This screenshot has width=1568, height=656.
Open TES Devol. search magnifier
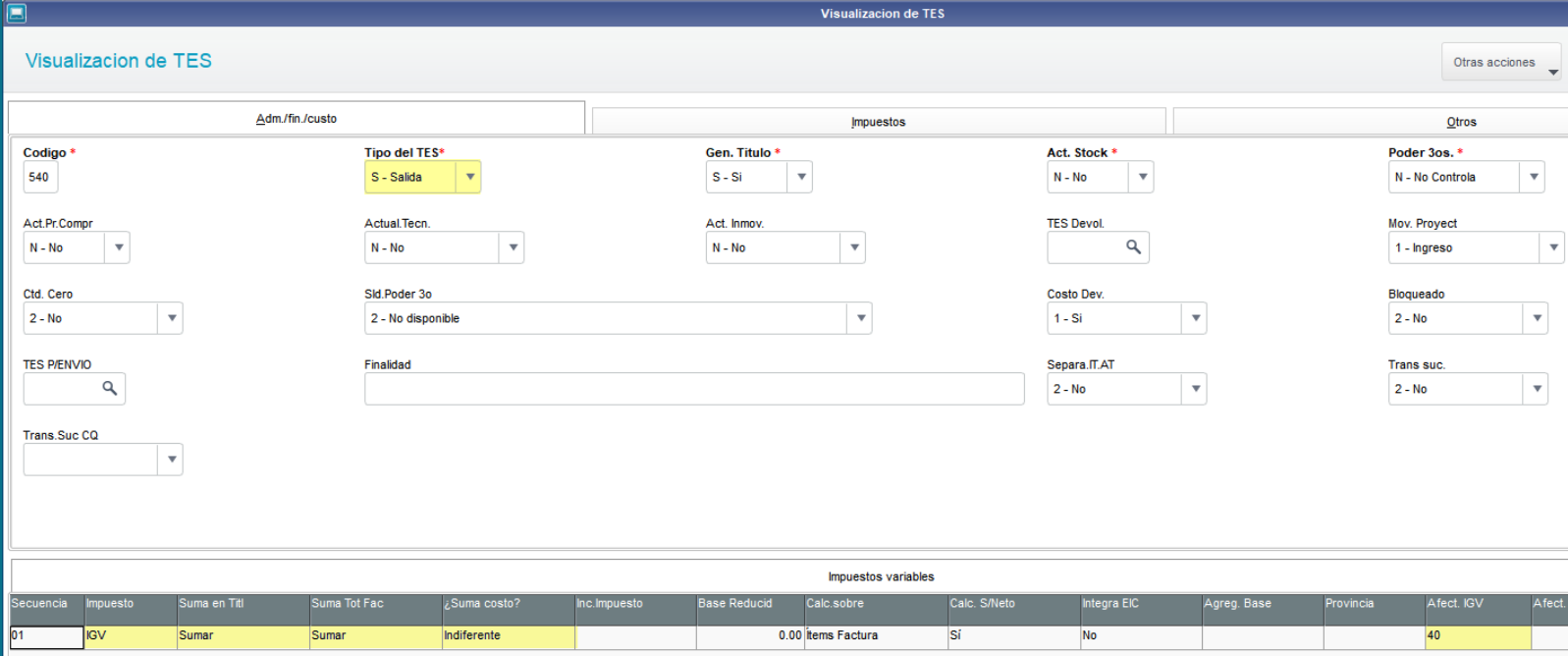(x=1133, y=247)
